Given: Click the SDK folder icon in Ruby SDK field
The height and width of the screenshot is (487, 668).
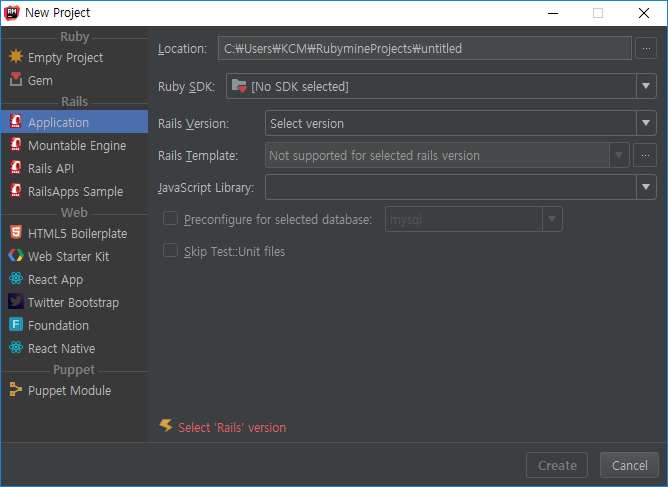Looking at the screenshot, I should click(239, 86).
